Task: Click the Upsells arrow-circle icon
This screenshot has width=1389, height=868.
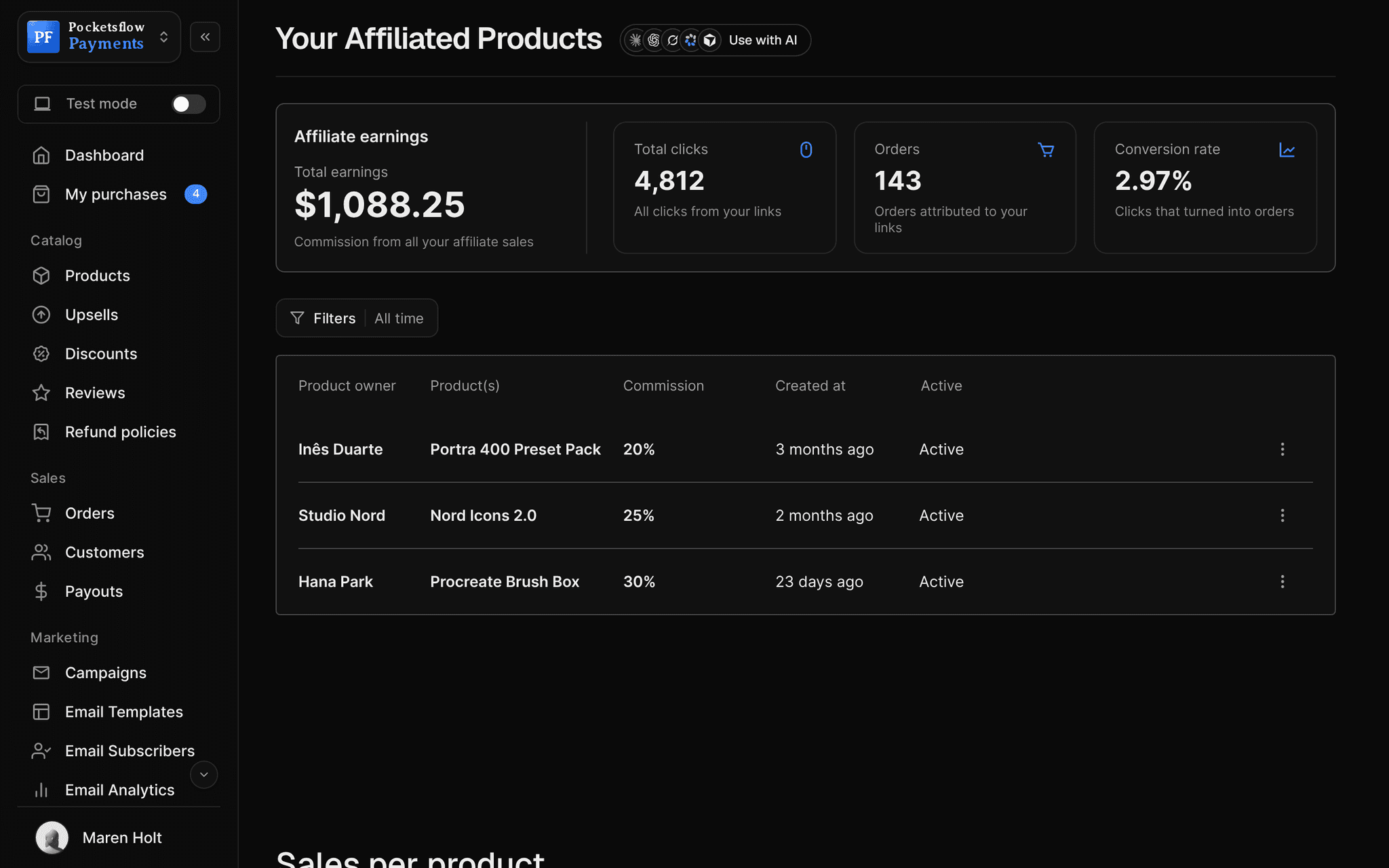Action: click(41, 315)
